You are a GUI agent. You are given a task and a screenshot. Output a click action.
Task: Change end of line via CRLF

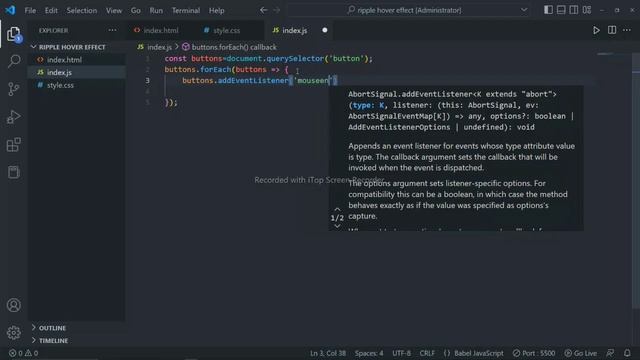[427, 353]
